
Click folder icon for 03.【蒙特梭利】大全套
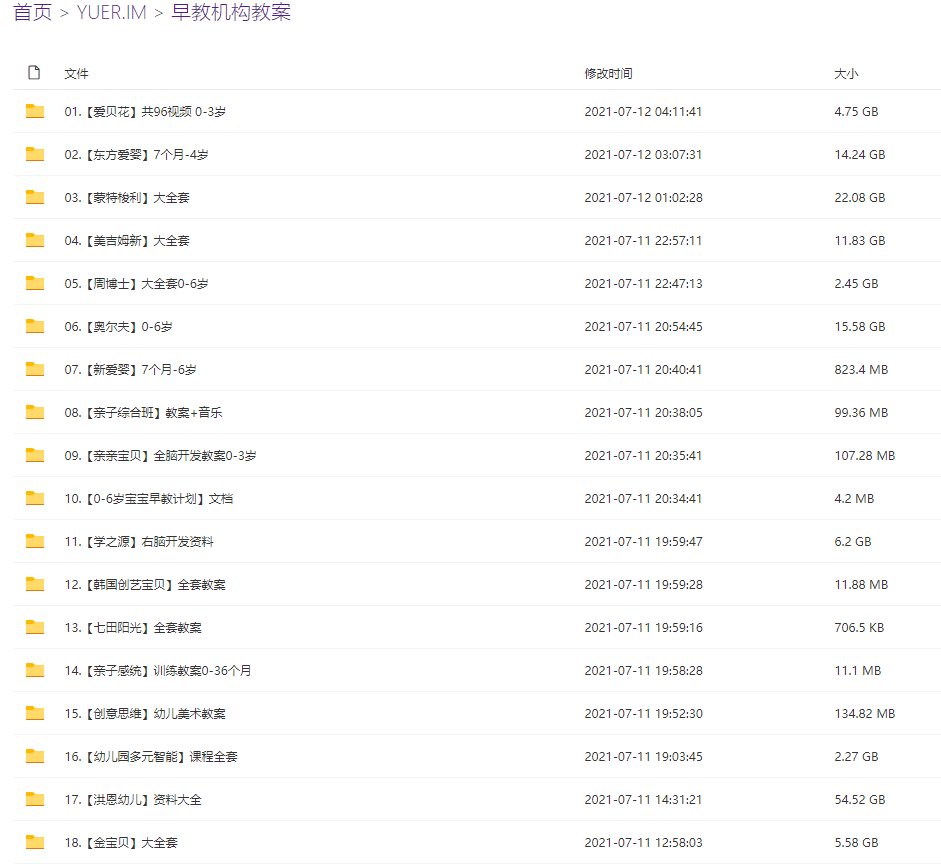coord(35,197)
